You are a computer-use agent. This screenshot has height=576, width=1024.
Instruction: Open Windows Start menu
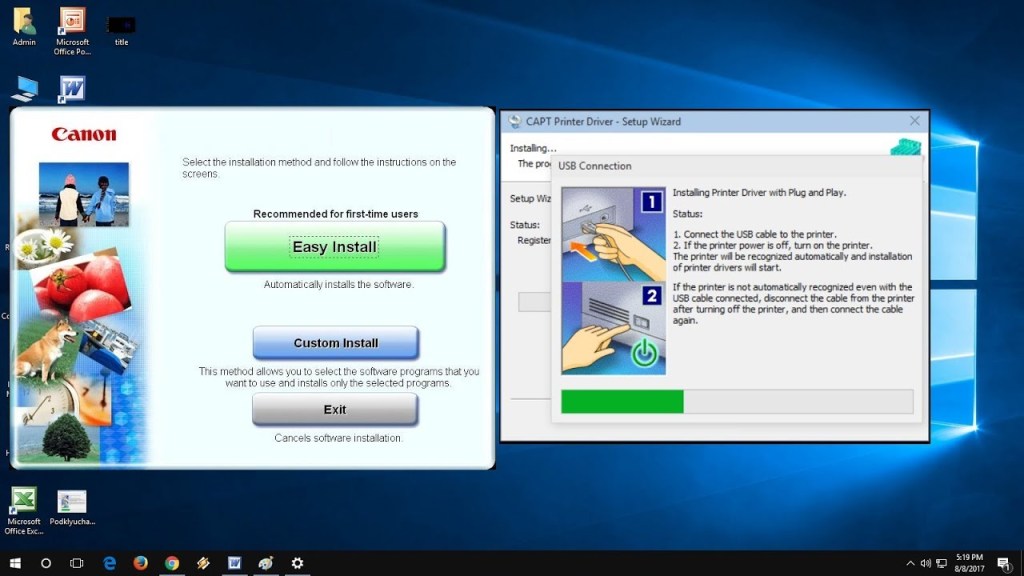tap(15, 563)
